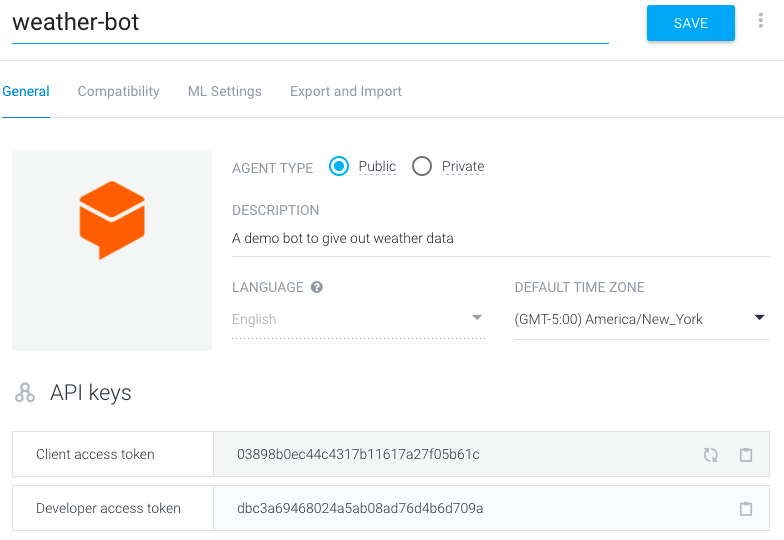
Task: Click the language help question mark icon
Action: 316,287
